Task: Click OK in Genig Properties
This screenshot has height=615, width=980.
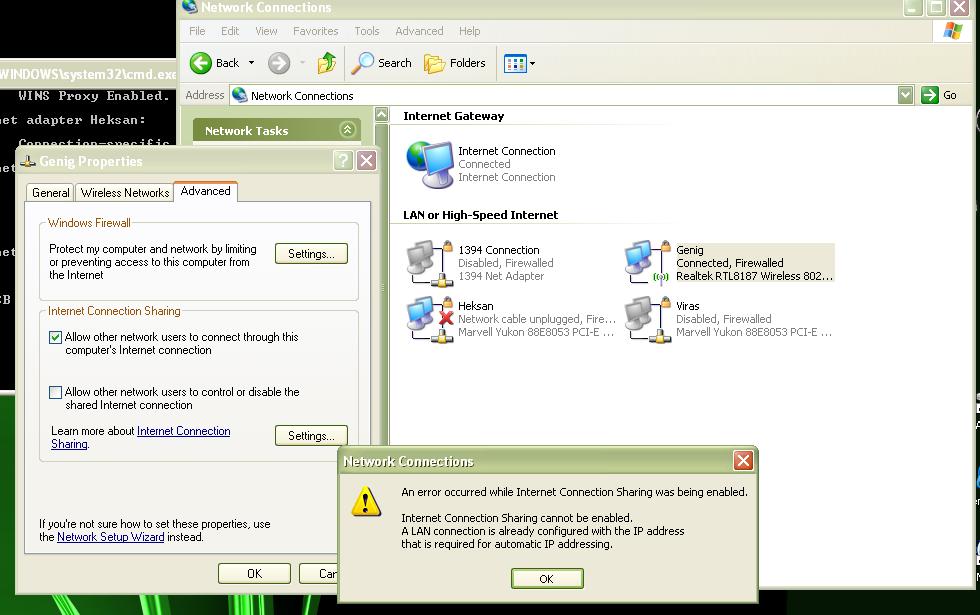Action: [254, 574]
